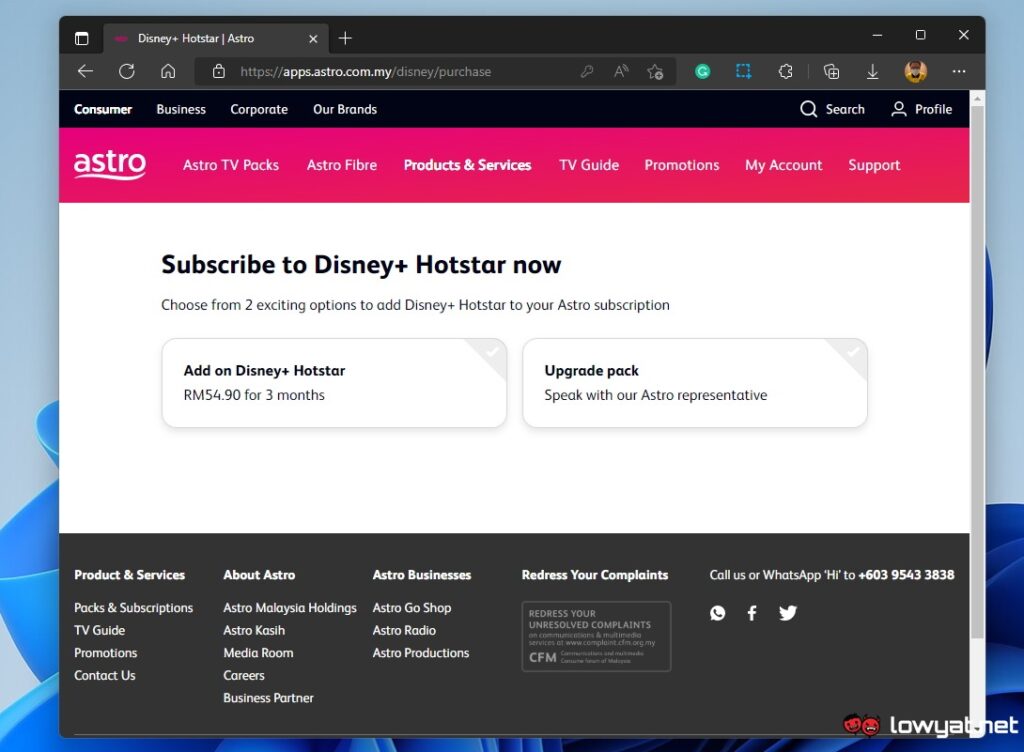Tick the Upgrade pack option checkmark
Viewport: 1024px width, 752px height.
(853, 352)
